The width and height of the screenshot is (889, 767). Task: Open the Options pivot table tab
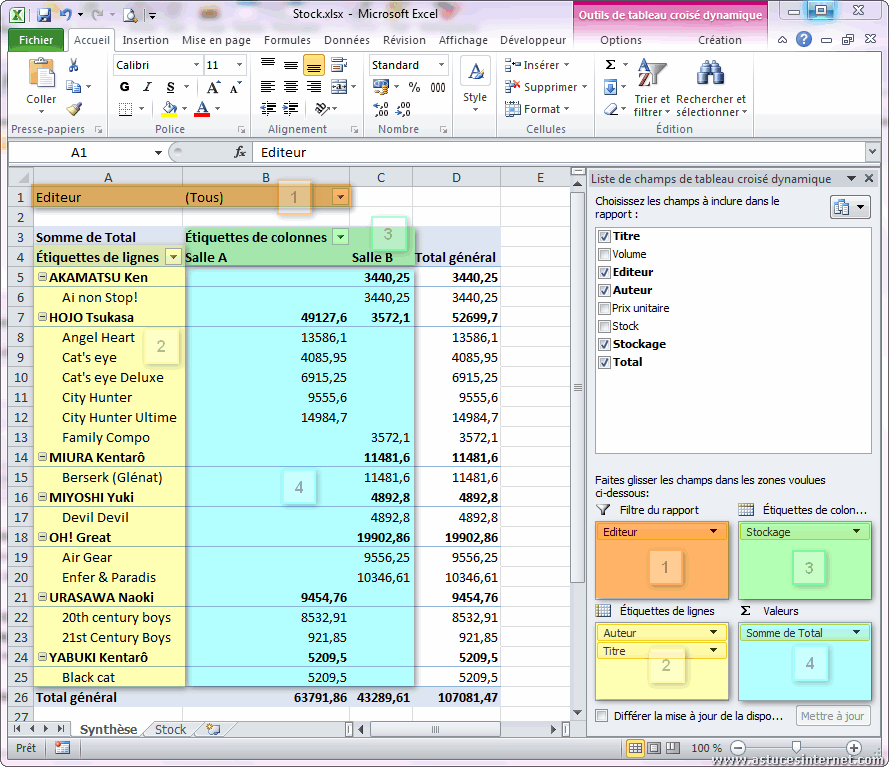(621, 40)
